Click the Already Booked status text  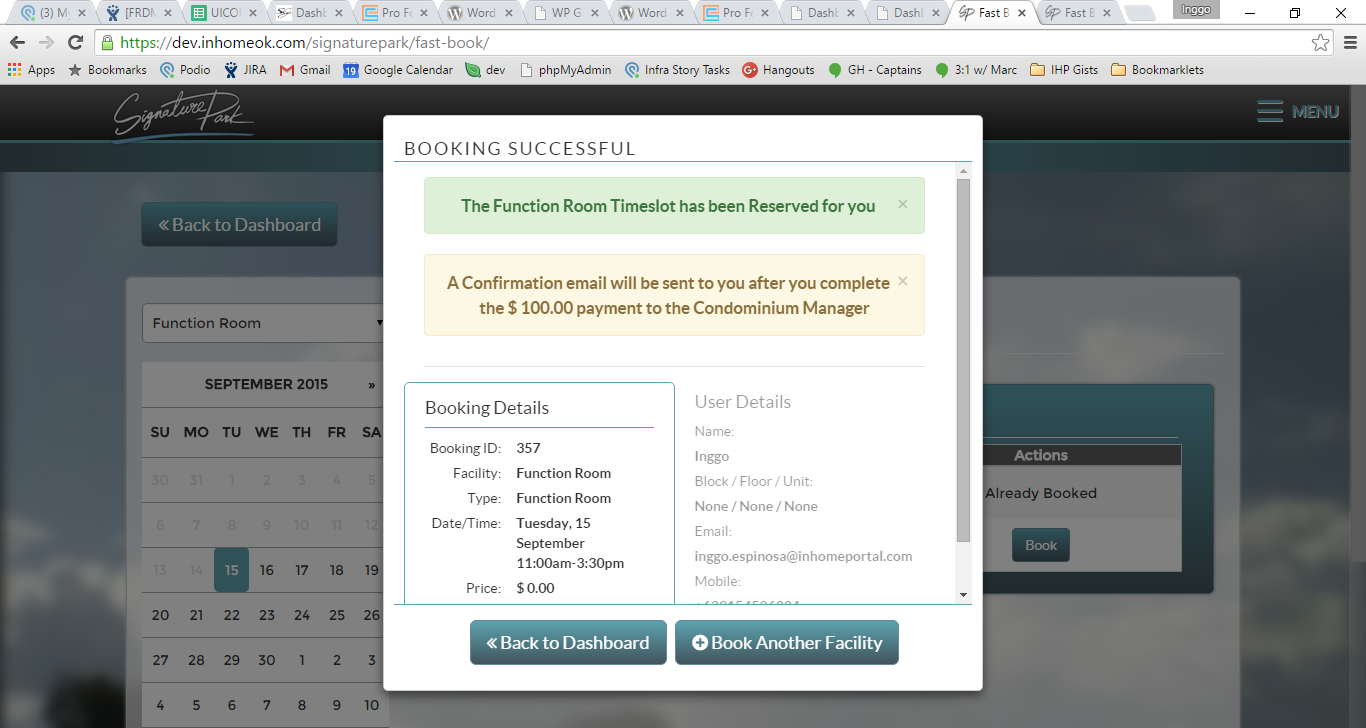click(1041, 493)
